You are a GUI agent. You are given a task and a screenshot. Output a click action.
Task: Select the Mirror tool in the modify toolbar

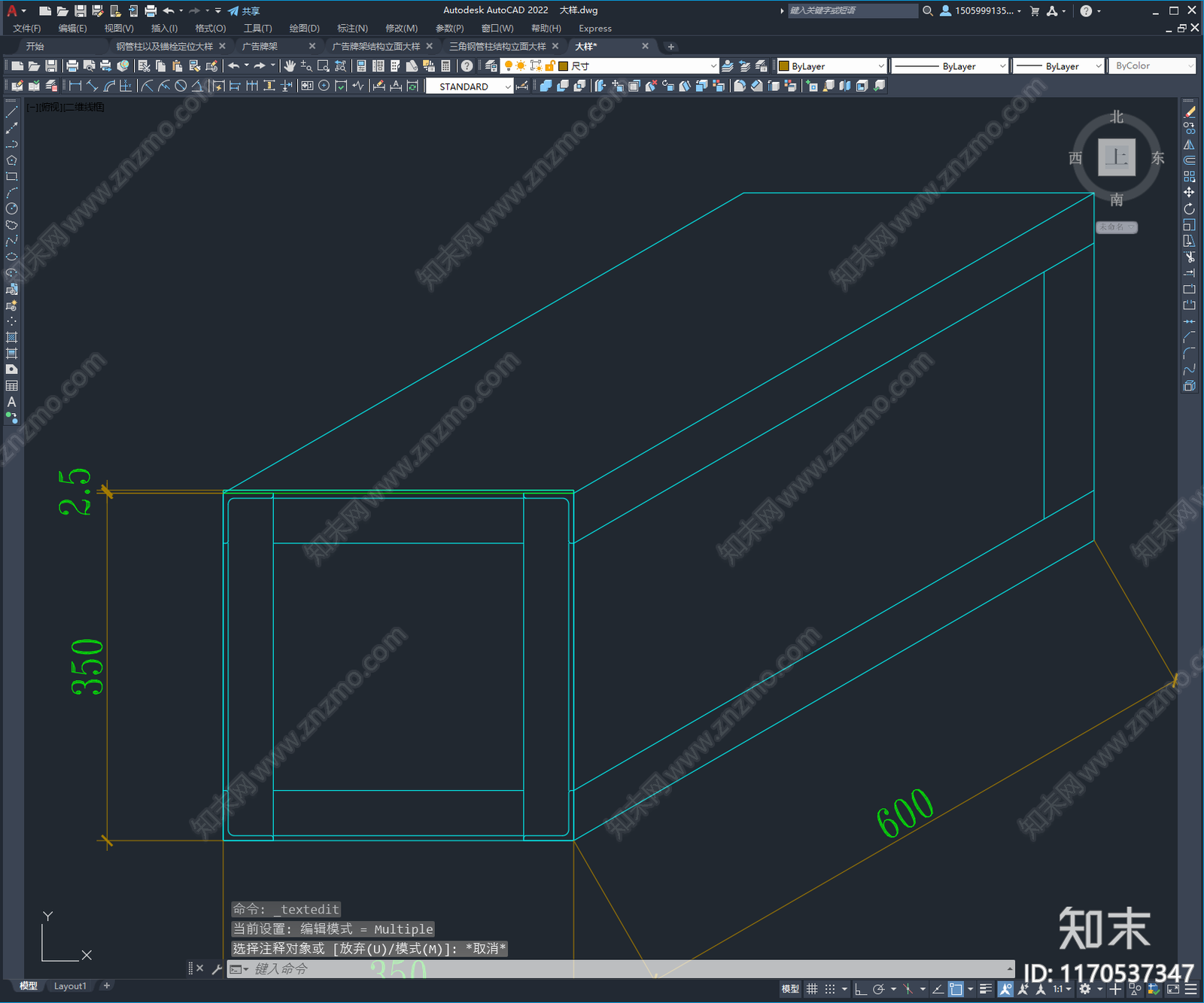coord(1189,144)
